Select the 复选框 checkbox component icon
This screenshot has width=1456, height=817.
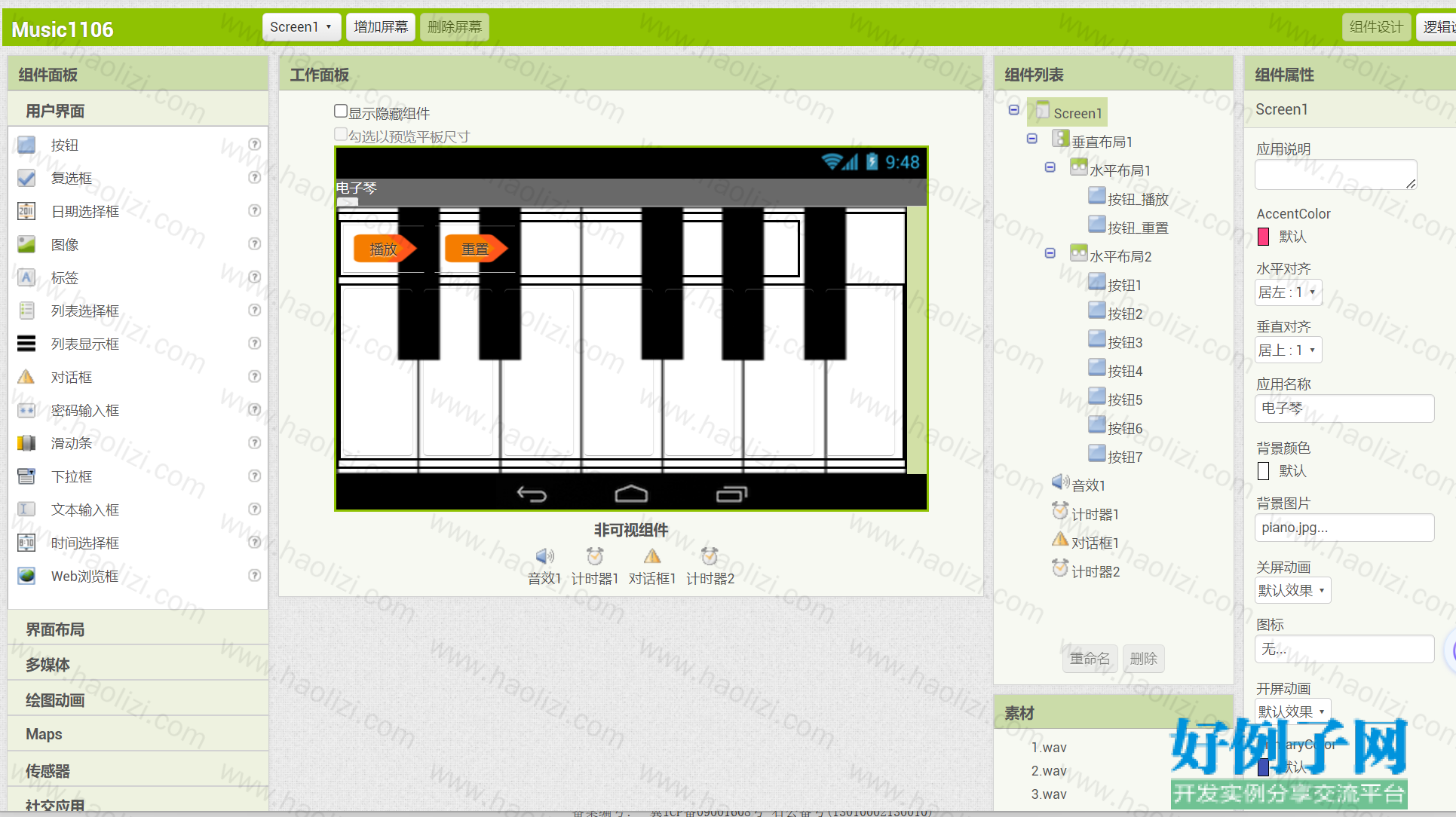coord(26,178)
